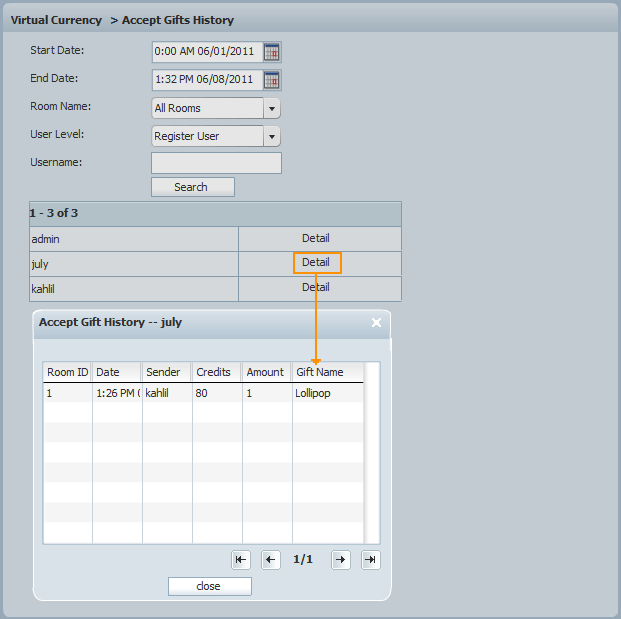This screenshot has width=621, height=619.
Task: Open the Start Date calendar picker
Action: [272, 52]
